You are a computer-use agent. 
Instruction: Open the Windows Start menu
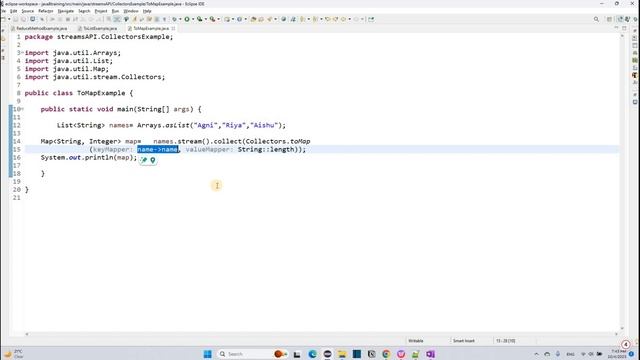click(x=207, y=354)
